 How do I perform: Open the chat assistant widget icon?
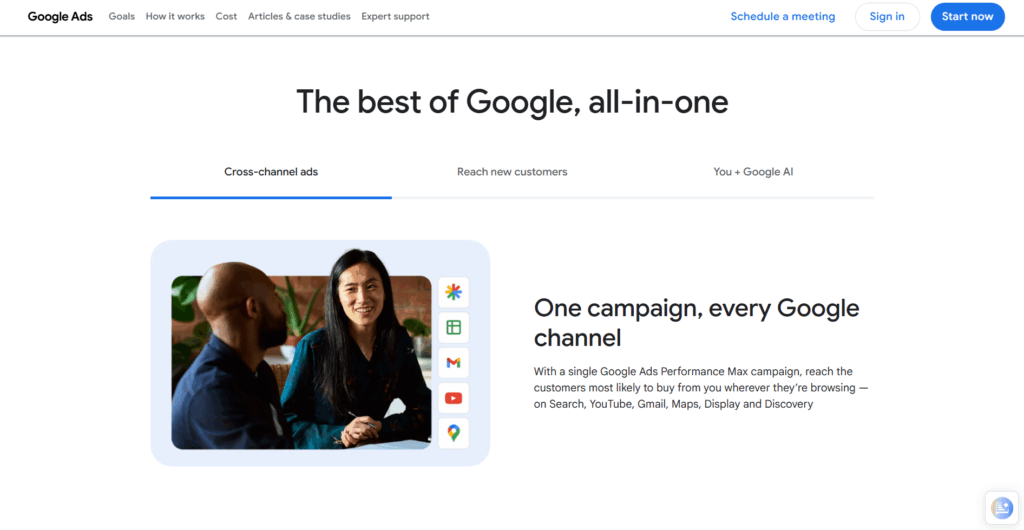point(1002,507)
